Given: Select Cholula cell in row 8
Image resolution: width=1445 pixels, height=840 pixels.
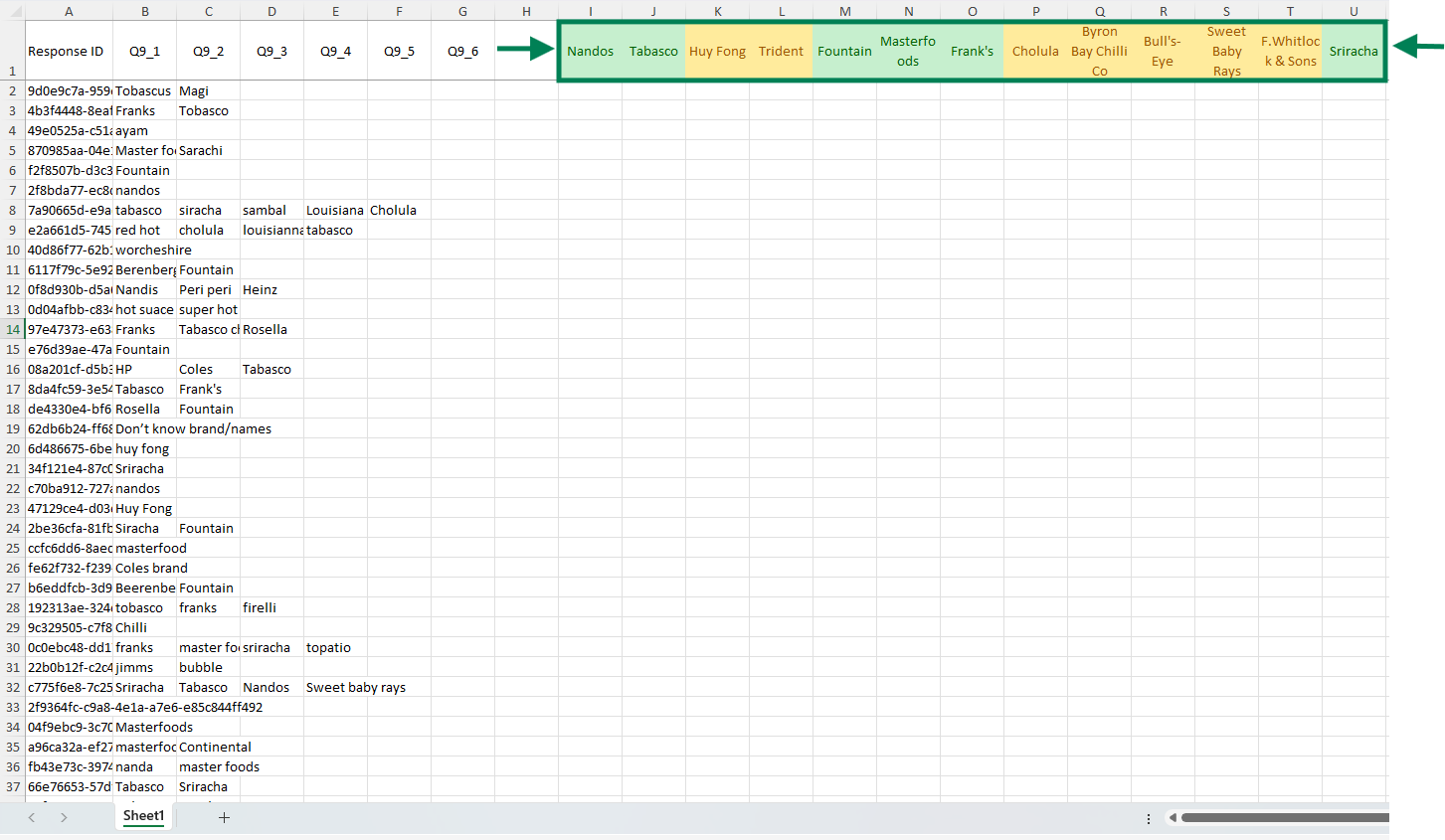Looking at the screenshot, I should (x=399, y=210).
